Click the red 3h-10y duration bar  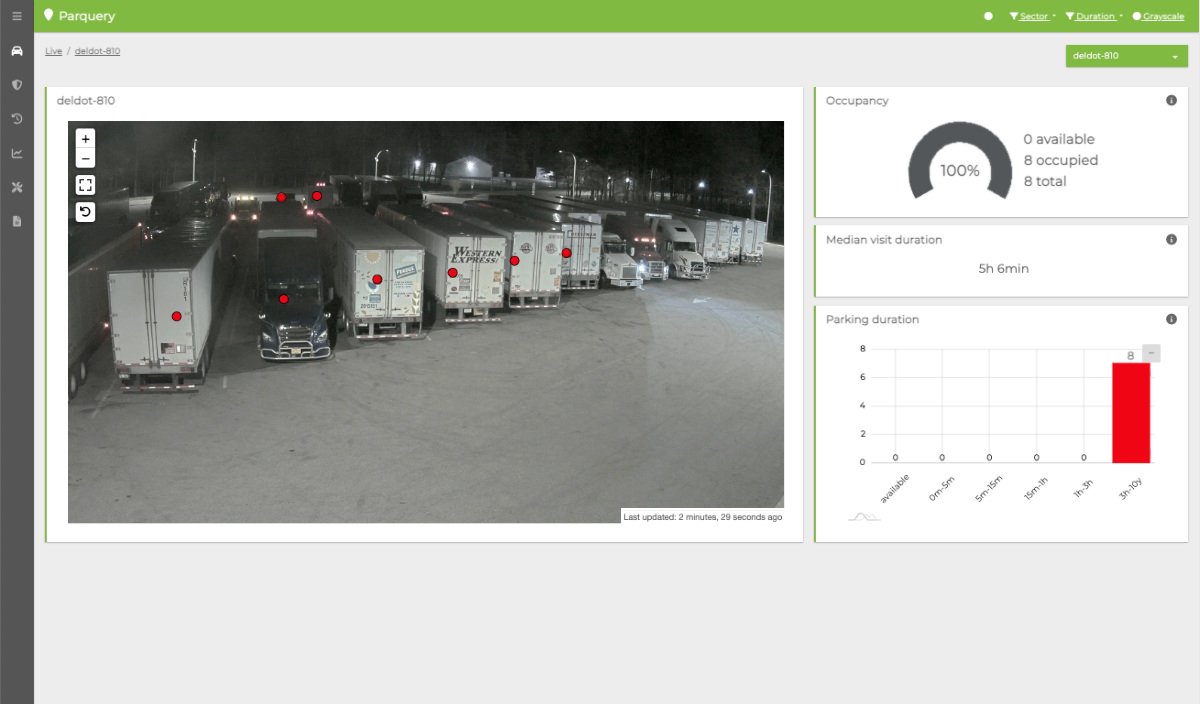click(x=1131, y=412)
